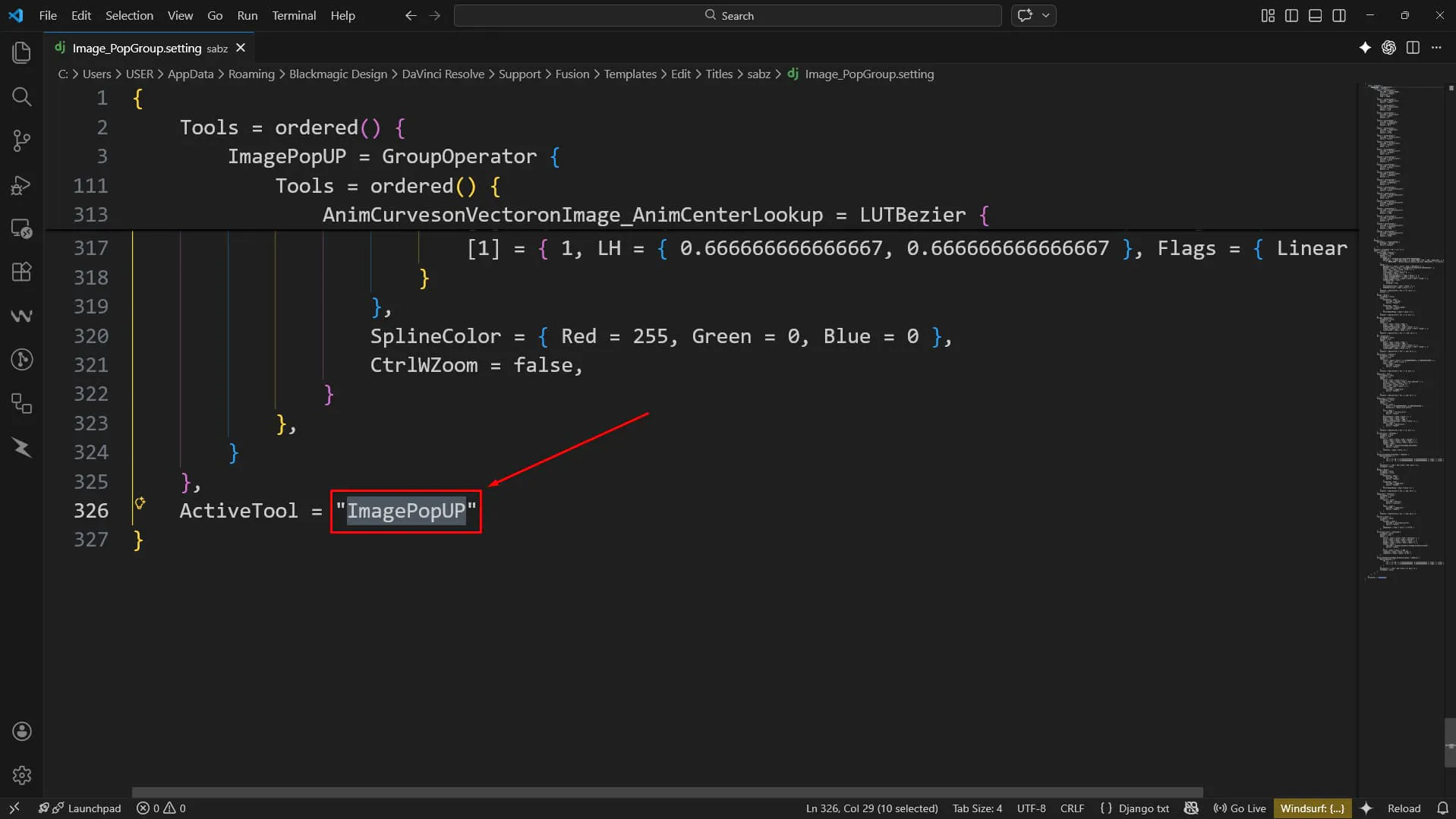Open the Accounts icon in activity bar
This screenshot has width=1456, height=819.
[x=22, y=731]
